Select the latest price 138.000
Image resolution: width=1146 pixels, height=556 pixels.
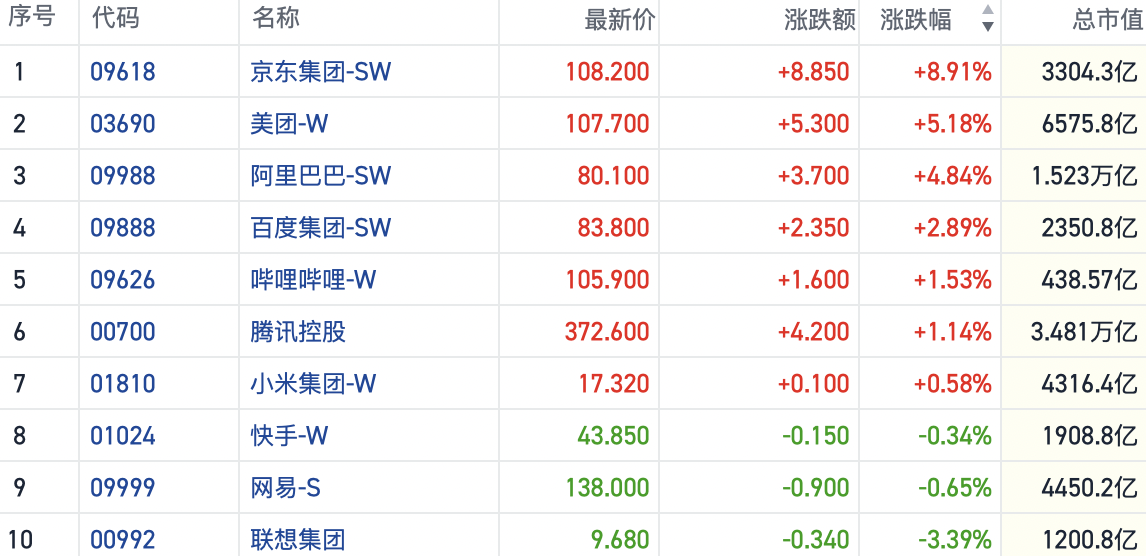[607, 488]
